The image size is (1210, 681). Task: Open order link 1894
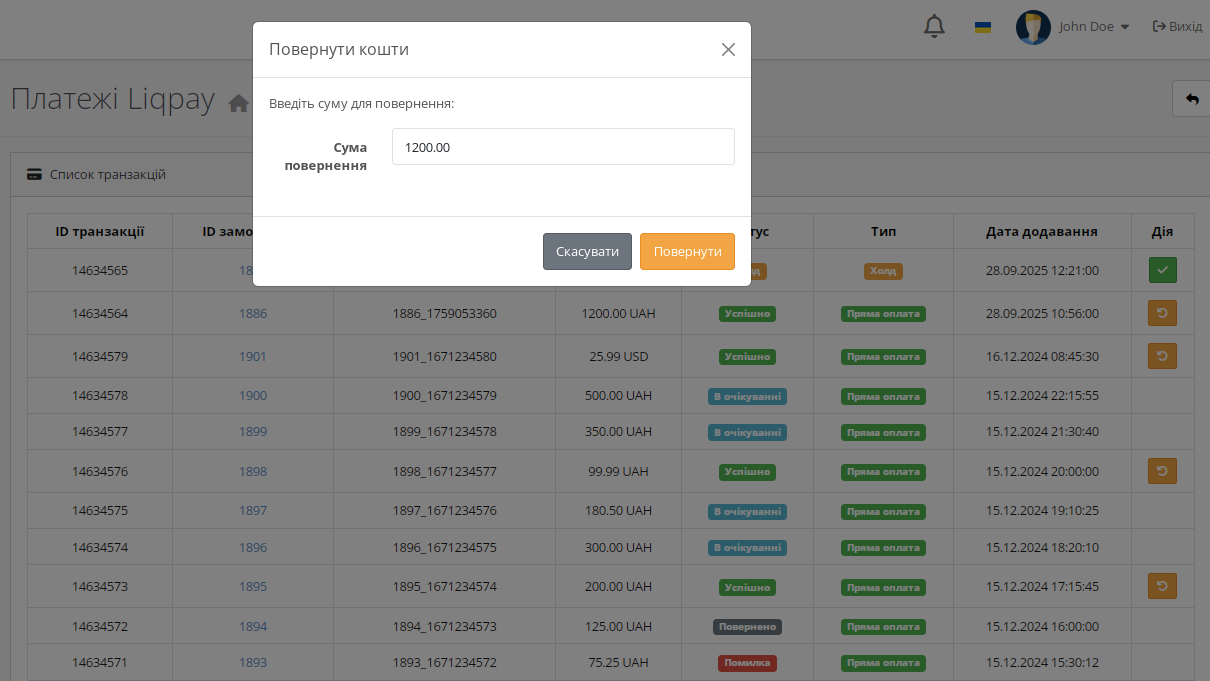point(253,627)
